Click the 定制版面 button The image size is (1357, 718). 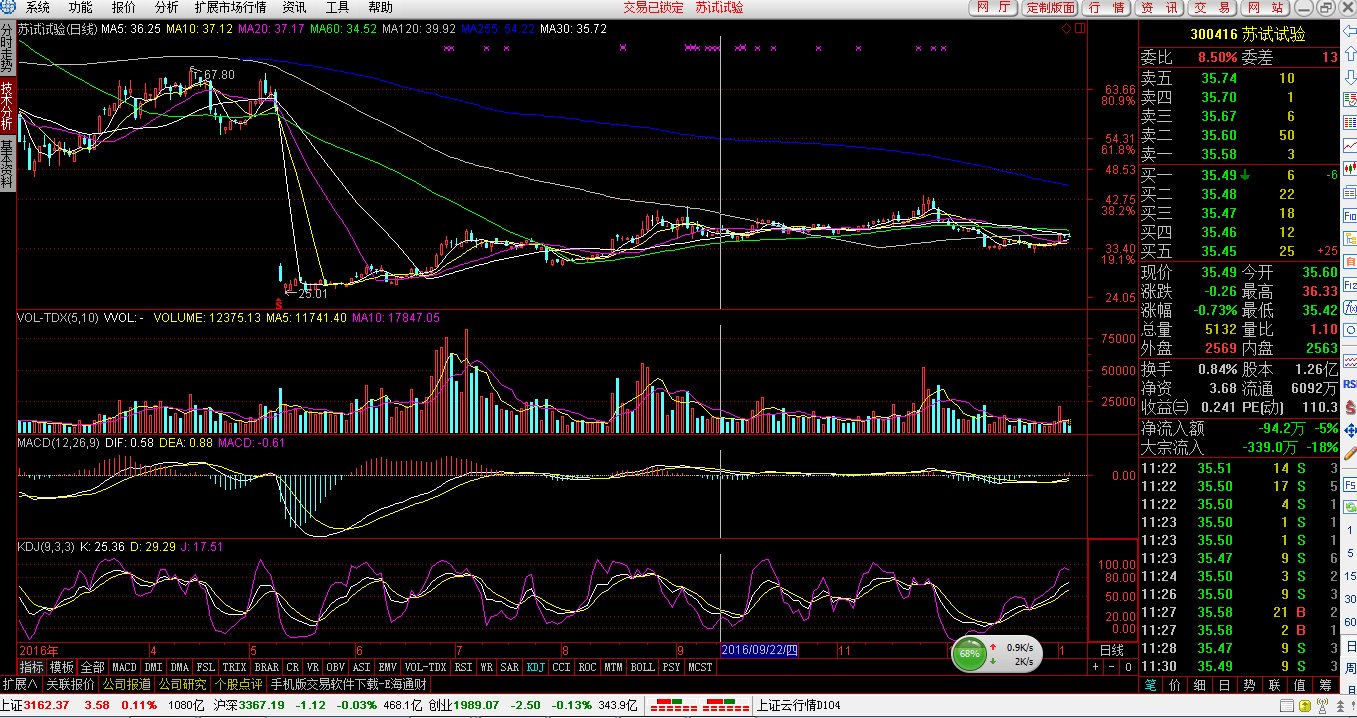click(1050, 8)
